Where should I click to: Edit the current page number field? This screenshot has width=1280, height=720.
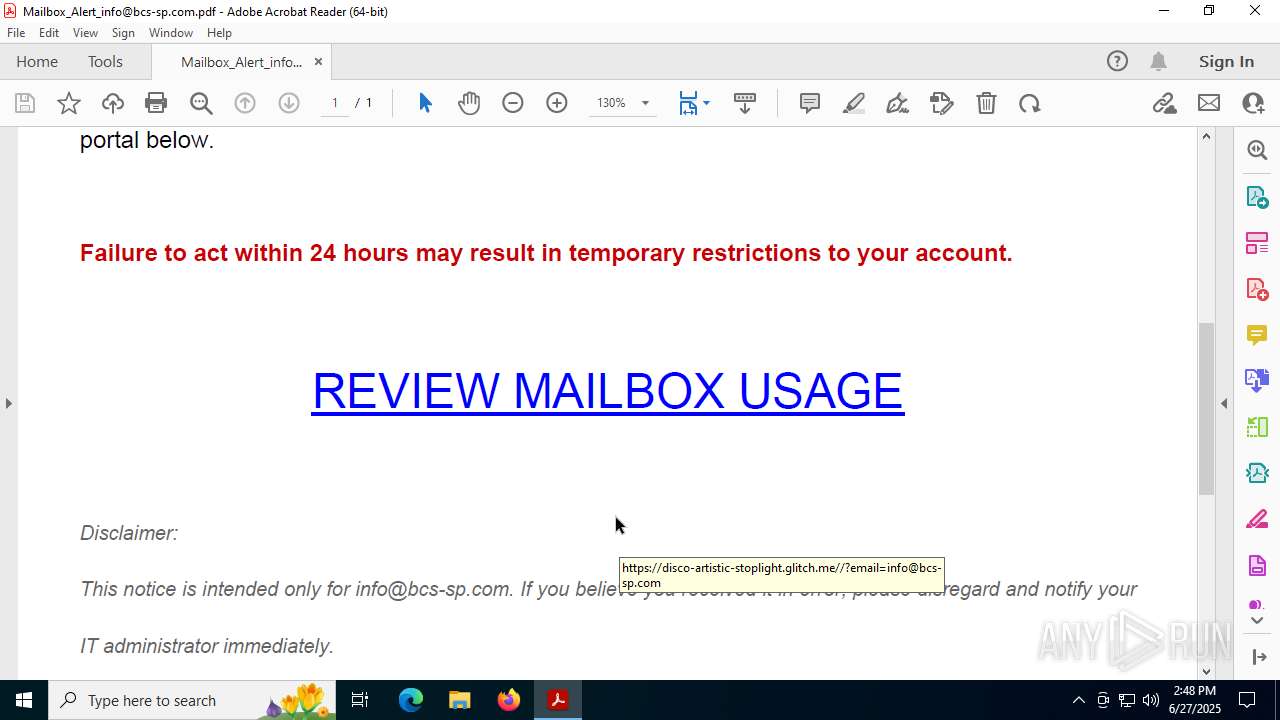click(335, 103)
